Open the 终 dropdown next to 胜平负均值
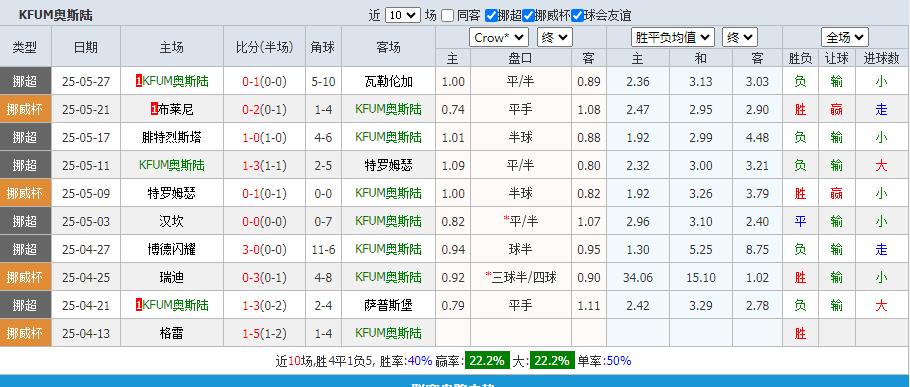This screenshot has height=387, width=910. (x=740, y=38)
